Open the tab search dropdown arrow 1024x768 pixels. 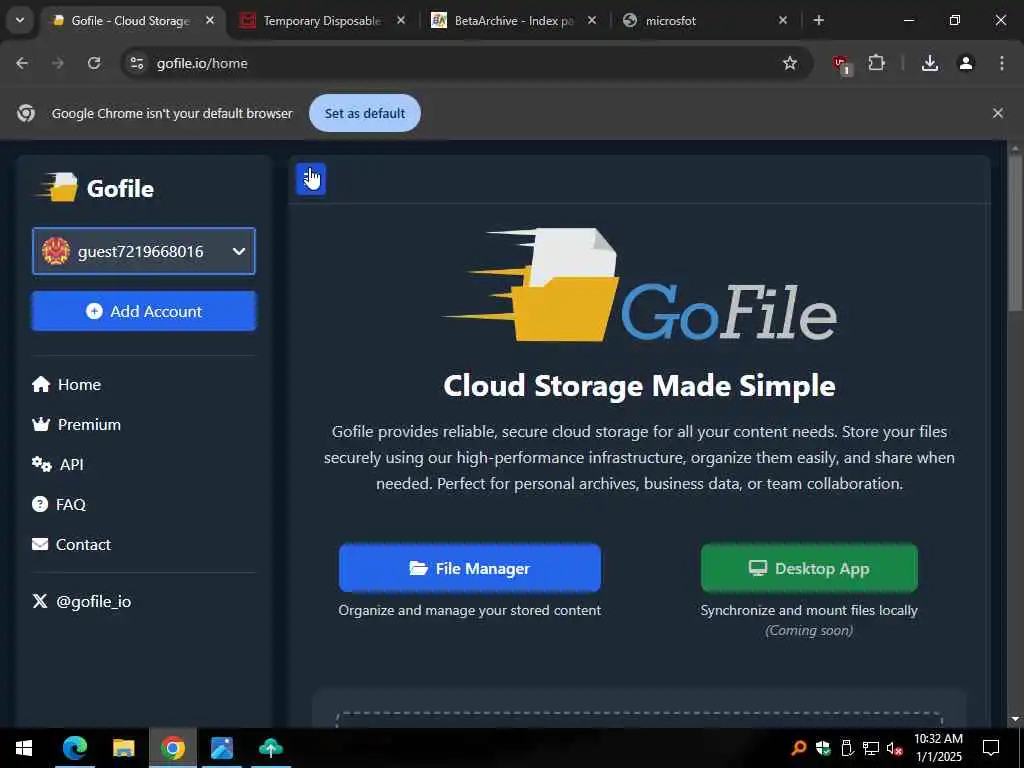(x=20, y=20)
